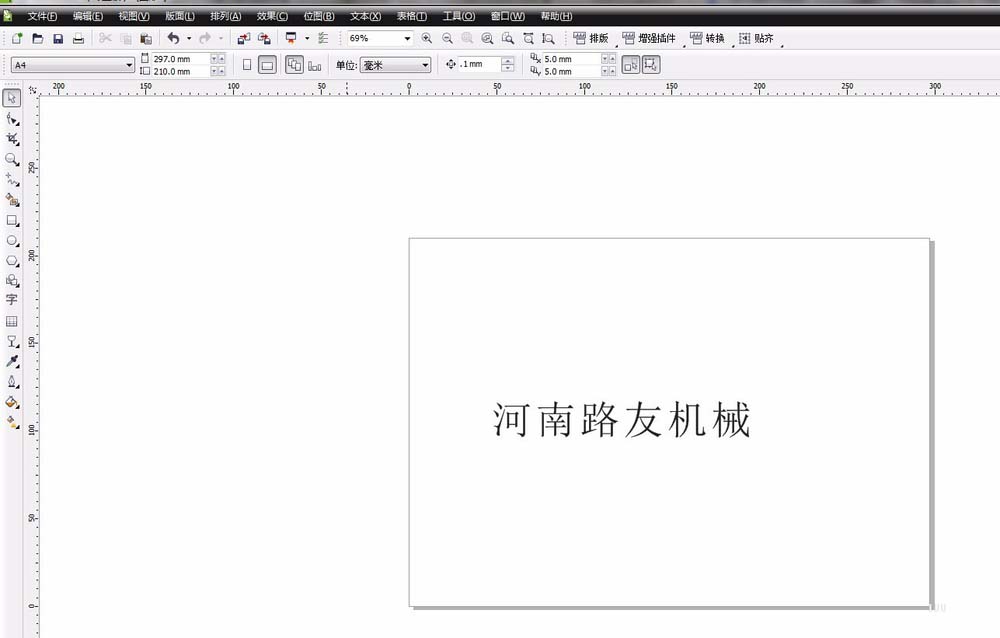Open the 工具(O) menu
The height and width of the screenshot is (638, 1000).
pos(459,16)
